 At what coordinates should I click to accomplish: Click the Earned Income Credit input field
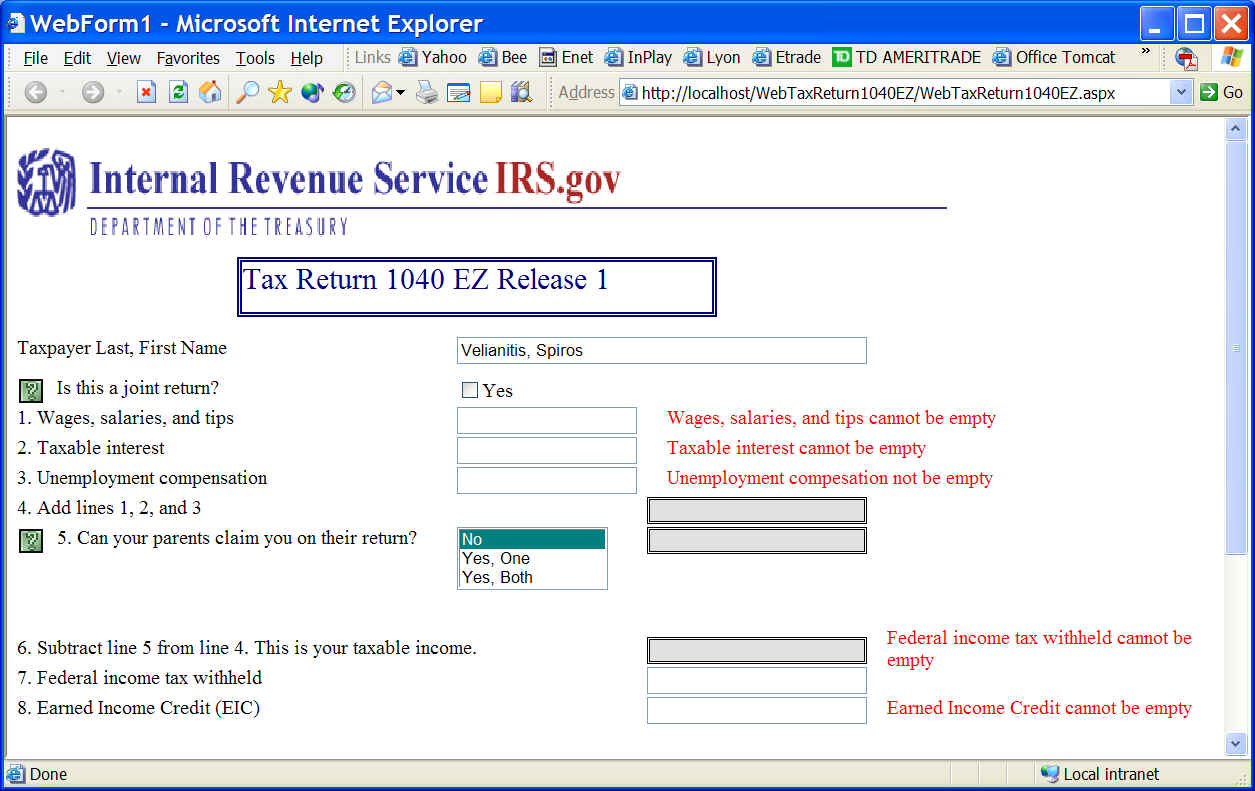point(756,710)
